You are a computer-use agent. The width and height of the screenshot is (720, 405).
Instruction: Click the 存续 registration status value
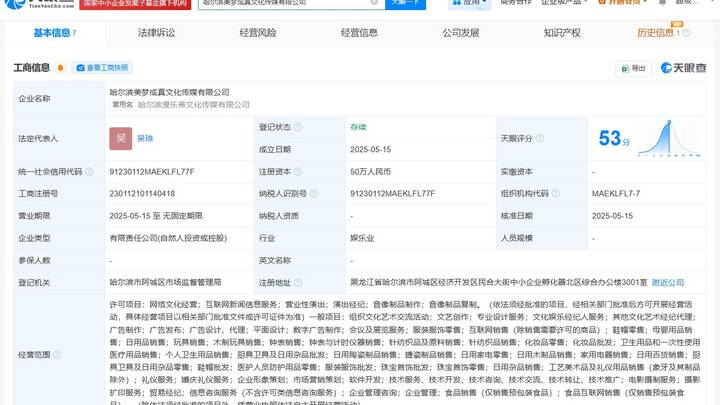[358, 127]
